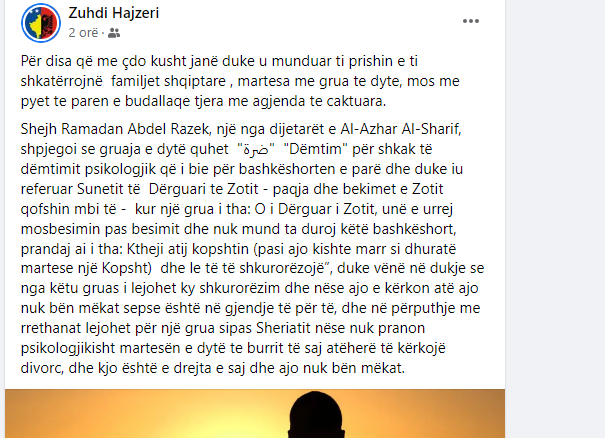The width and height of the screenshot is (605, 438).
Task: Click the word Sheriatit in the post
Action: click(x=284, y=328)
